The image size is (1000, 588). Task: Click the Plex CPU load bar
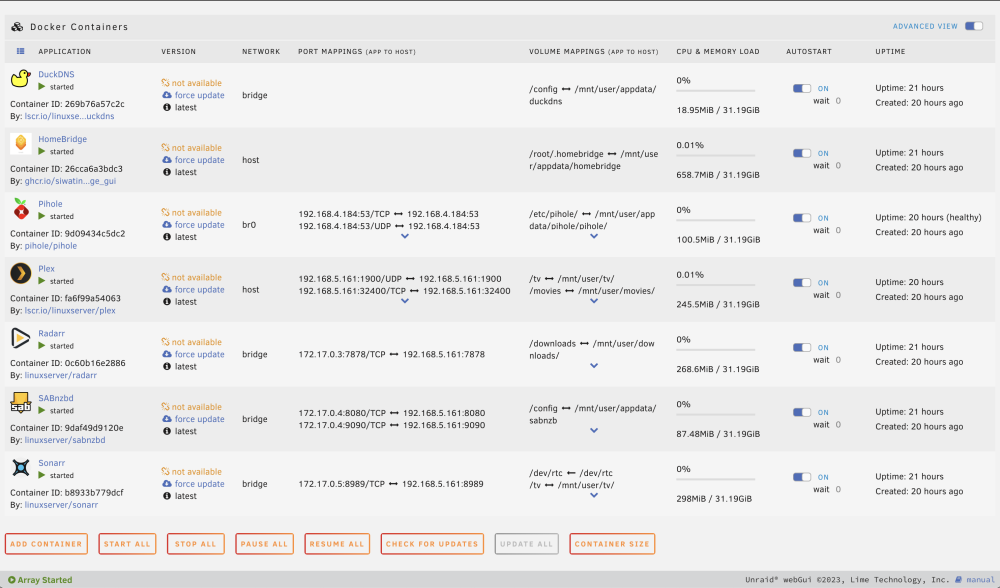716,285
